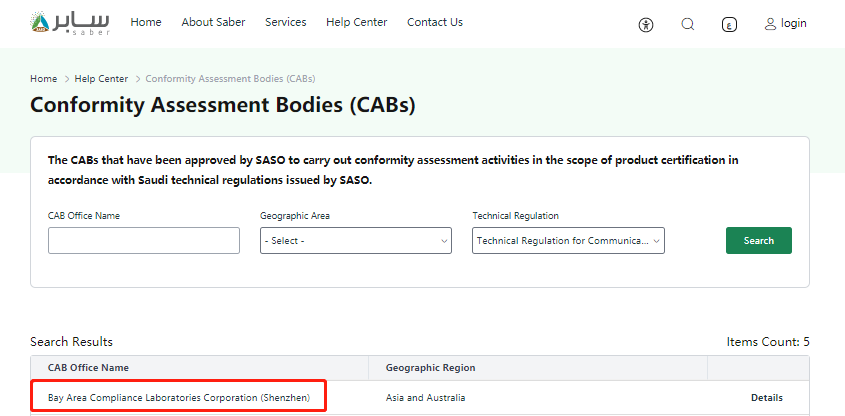Open the Help Center menu item
The width and height of the screenshot is (845, 416).
point(356,22)
